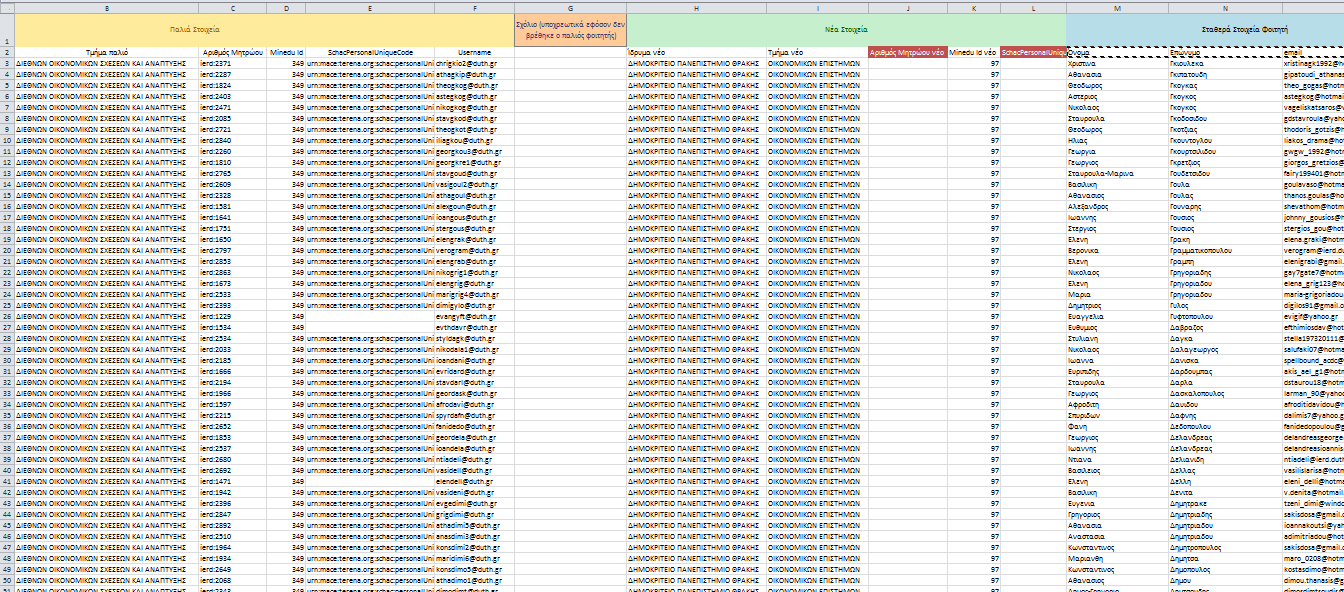This screenshot has height=592, width=1344.
Task: Click cell containing 'ierd:1229'
Action: [232, 316]
